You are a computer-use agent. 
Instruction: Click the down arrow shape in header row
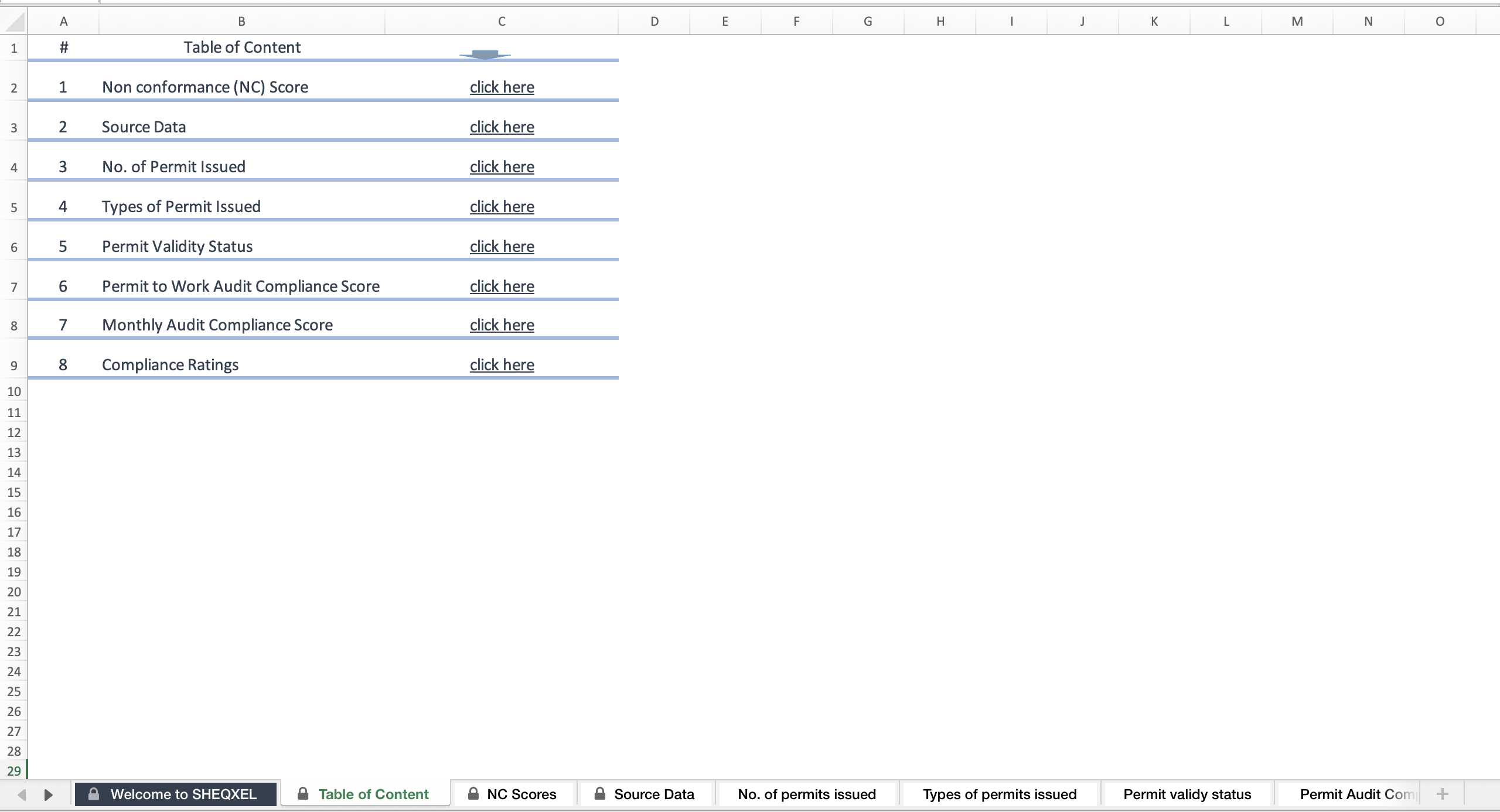click(x=485, y=55)
